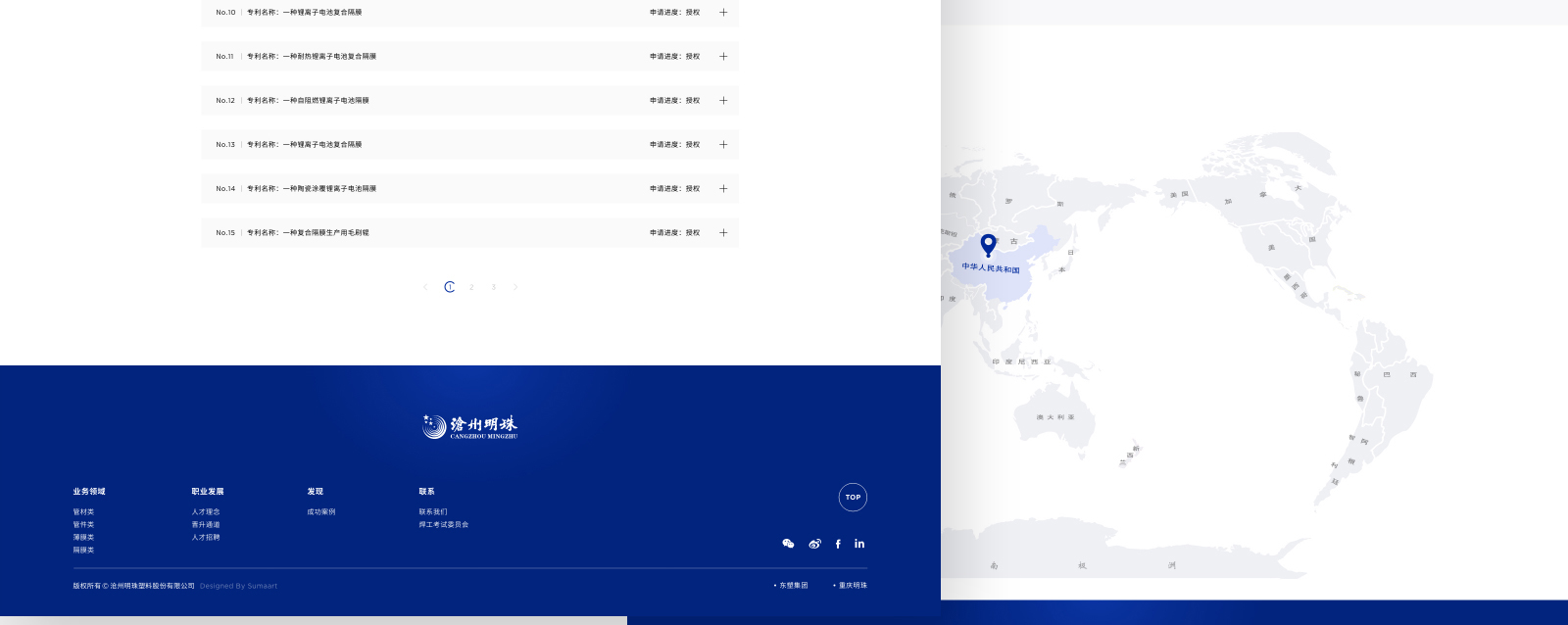Viewport: 1568px width, 625px height.
Task: Visit the 东塑集团 friendly link
Action: click(793, 586)
